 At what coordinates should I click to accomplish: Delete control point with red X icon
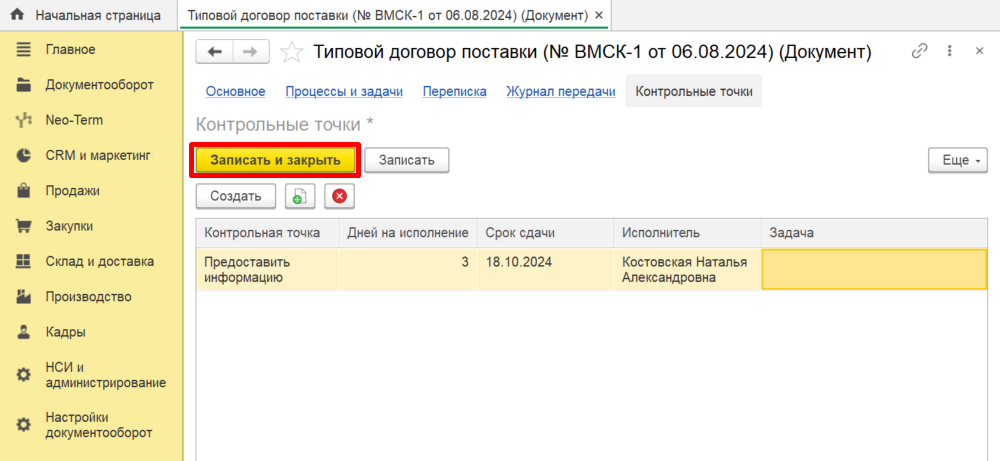339,196
